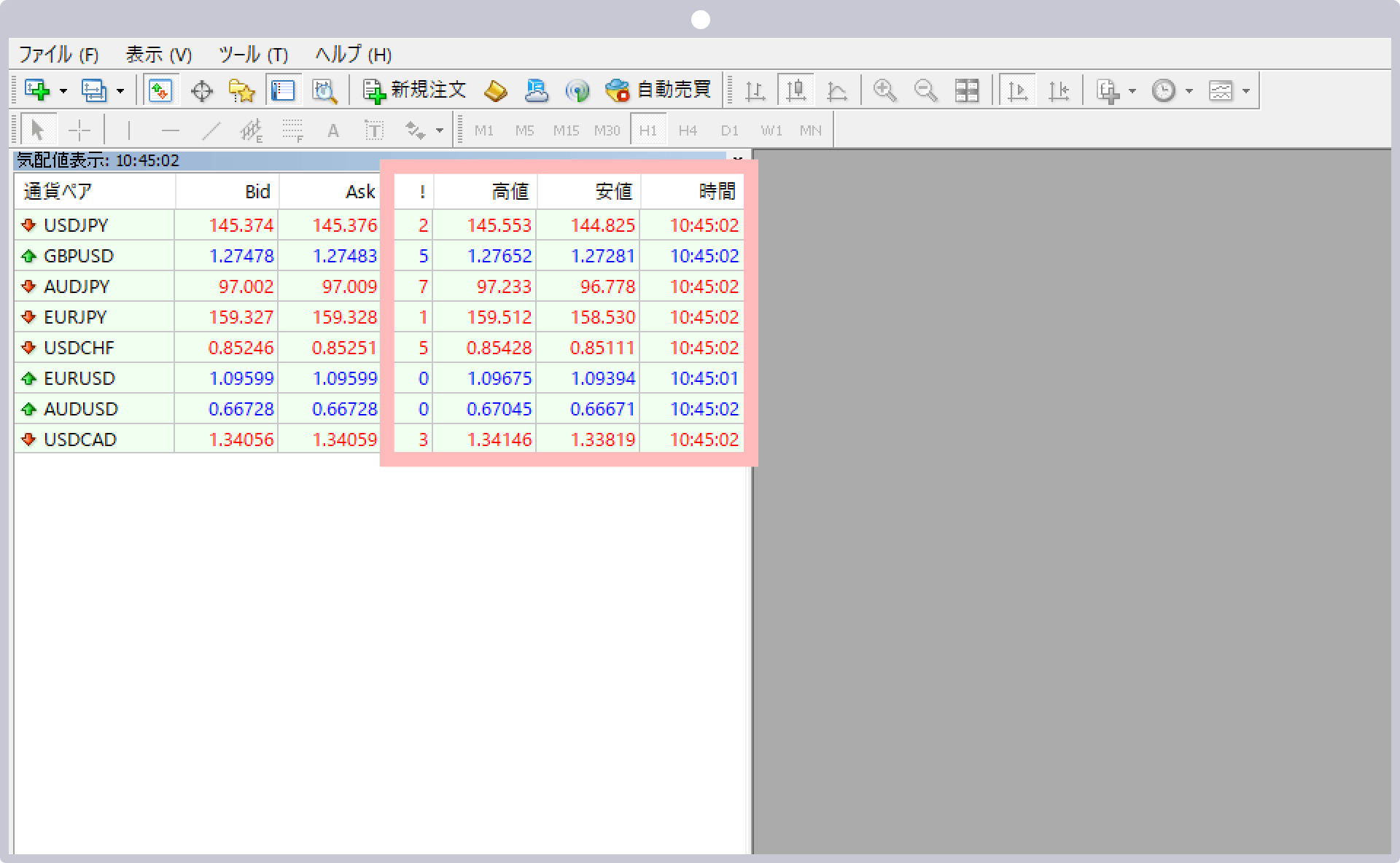Select the EURUSD symbol
Screen dimensions: 1400x863
79,378
